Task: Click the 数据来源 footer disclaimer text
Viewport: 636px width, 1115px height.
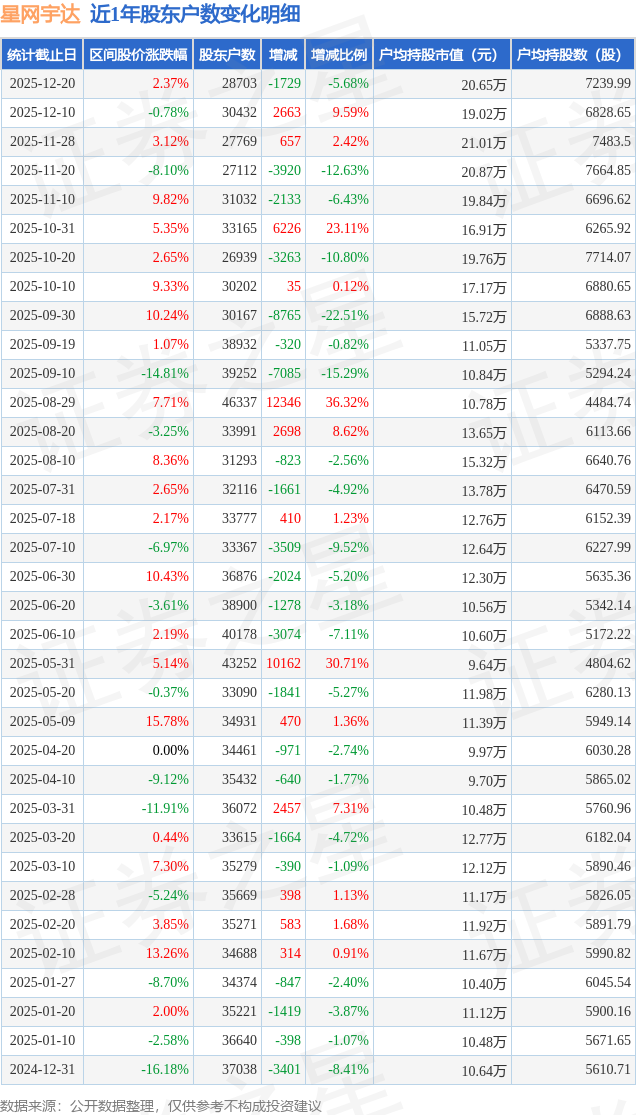Action: (x=161, y=1105)
